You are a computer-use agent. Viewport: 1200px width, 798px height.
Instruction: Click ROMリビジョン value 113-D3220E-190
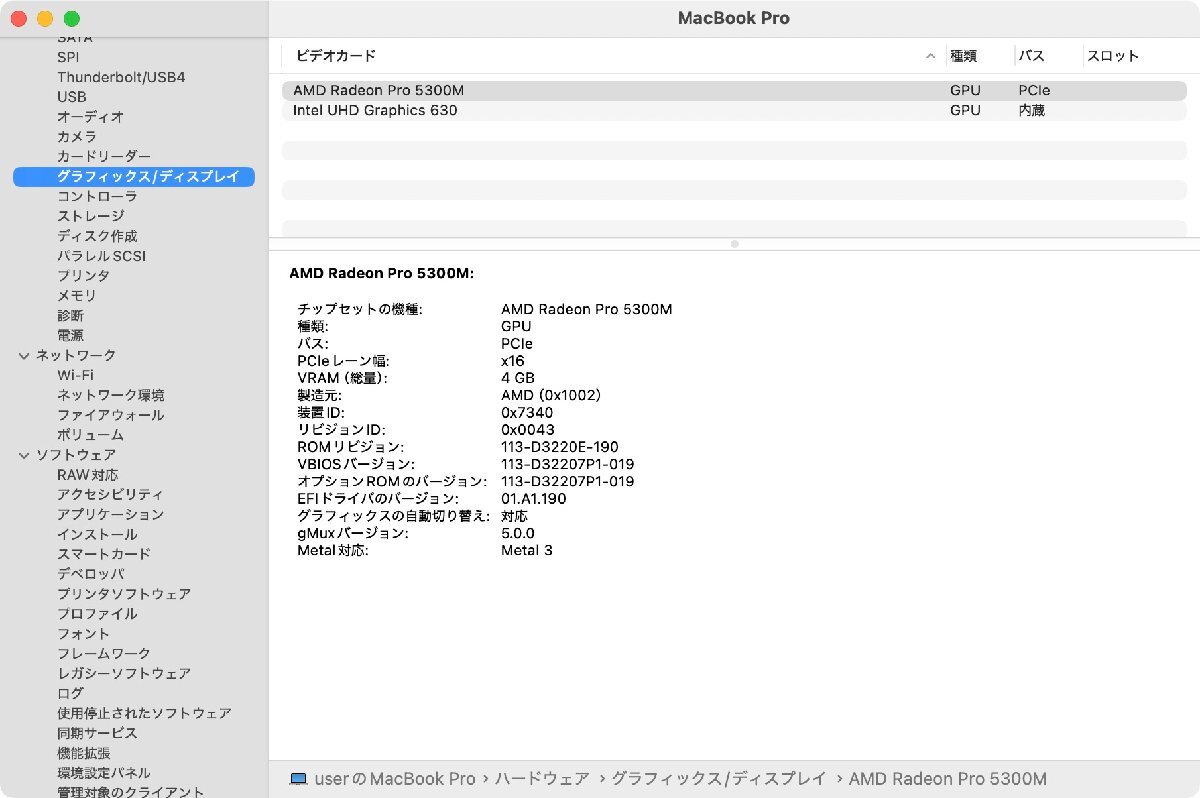[560, 447]
